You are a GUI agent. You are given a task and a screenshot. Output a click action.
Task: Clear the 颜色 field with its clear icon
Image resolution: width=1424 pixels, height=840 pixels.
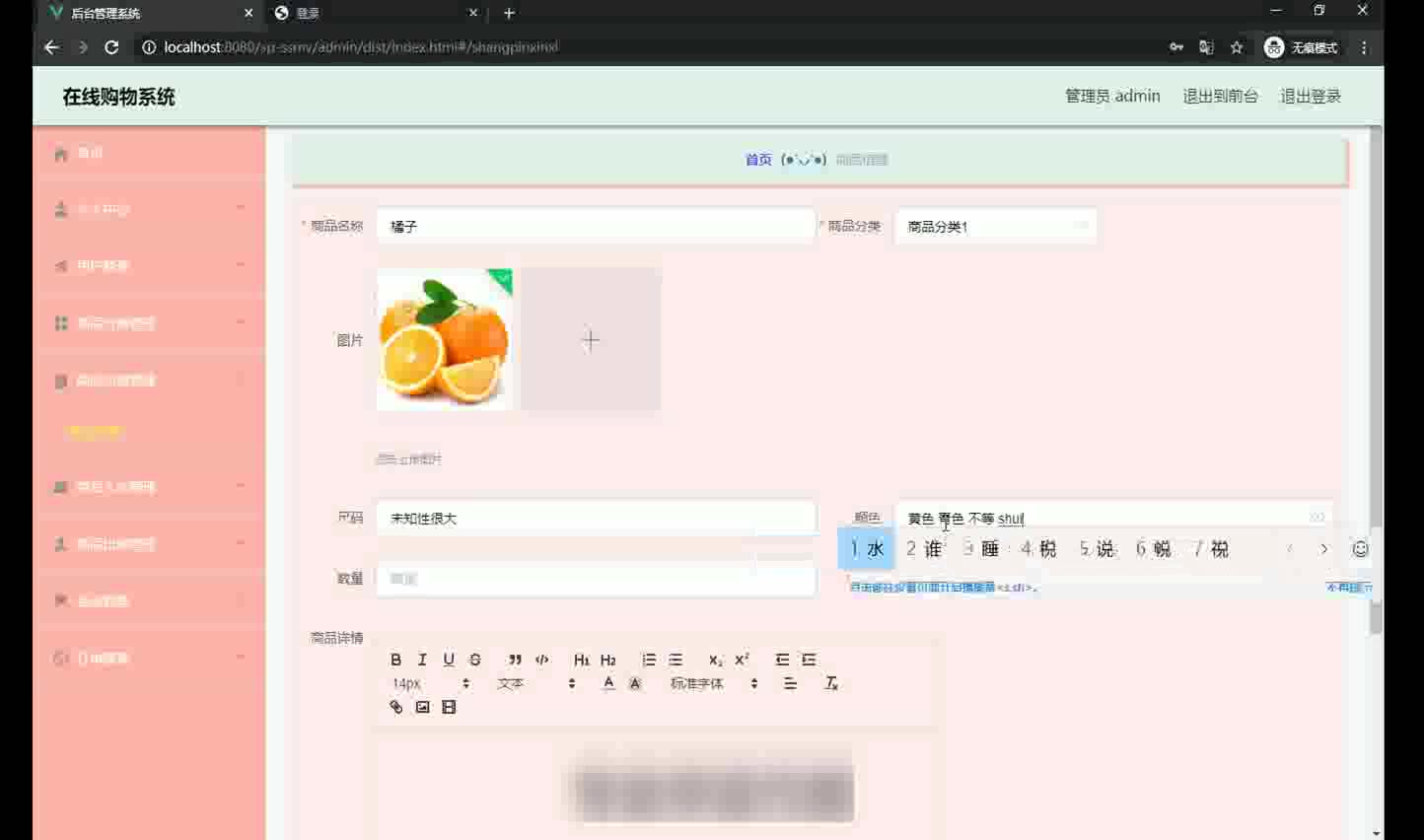point(1317,518)
